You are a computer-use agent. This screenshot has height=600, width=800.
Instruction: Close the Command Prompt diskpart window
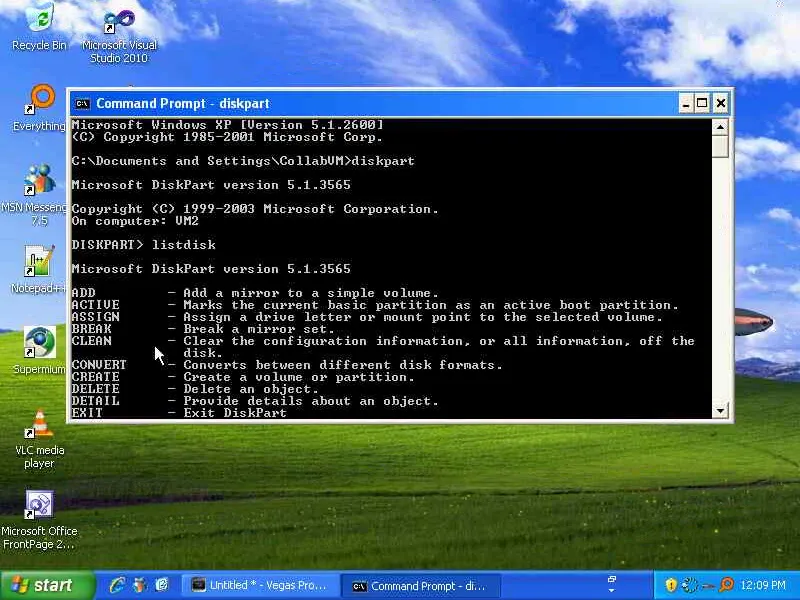720,104
